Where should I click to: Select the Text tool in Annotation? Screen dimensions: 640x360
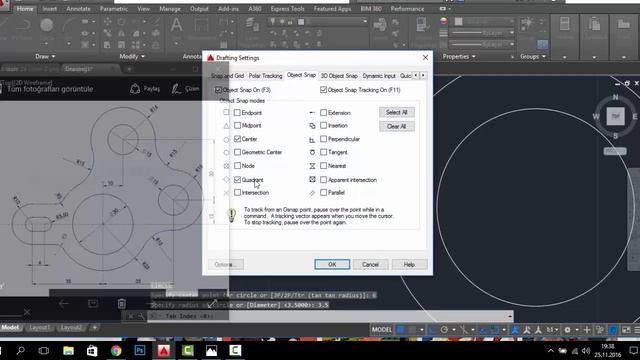(176, 25)
